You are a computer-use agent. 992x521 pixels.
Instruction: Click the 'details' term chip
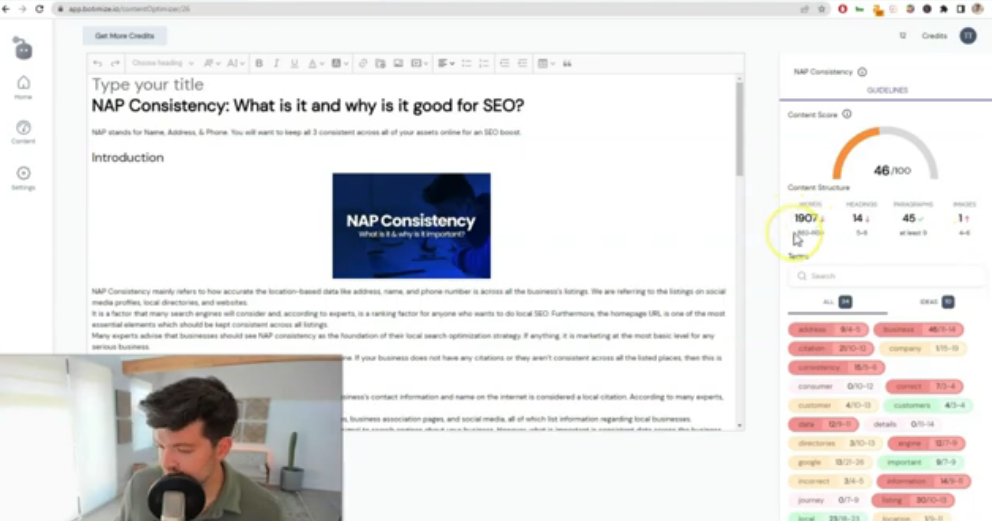pyautogui.click(x=903, y=424)
